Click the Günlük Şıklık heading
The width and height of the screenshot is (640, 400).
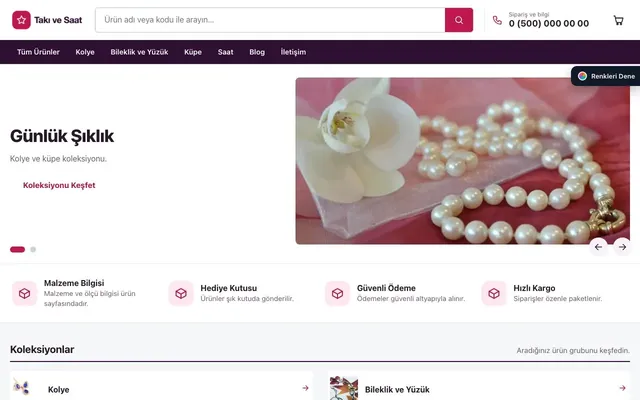pos(62,136)
